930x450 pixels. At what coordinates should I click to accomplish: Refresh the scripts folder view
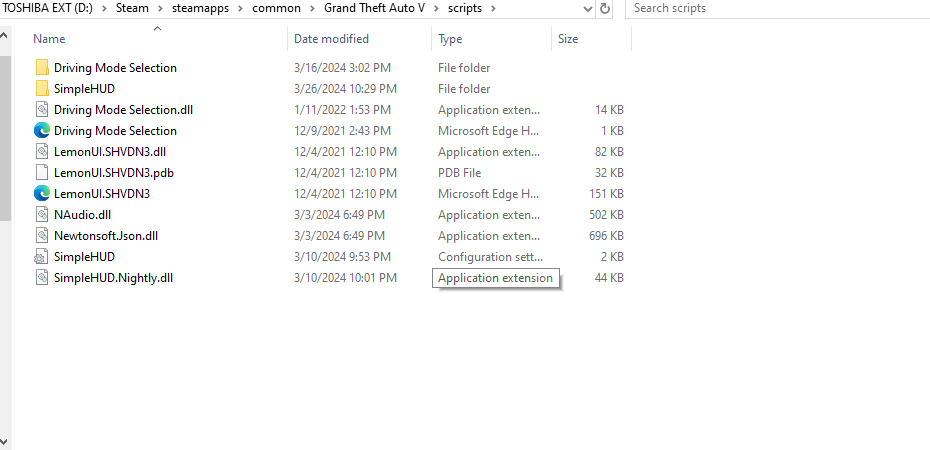(x=604, y=8)
